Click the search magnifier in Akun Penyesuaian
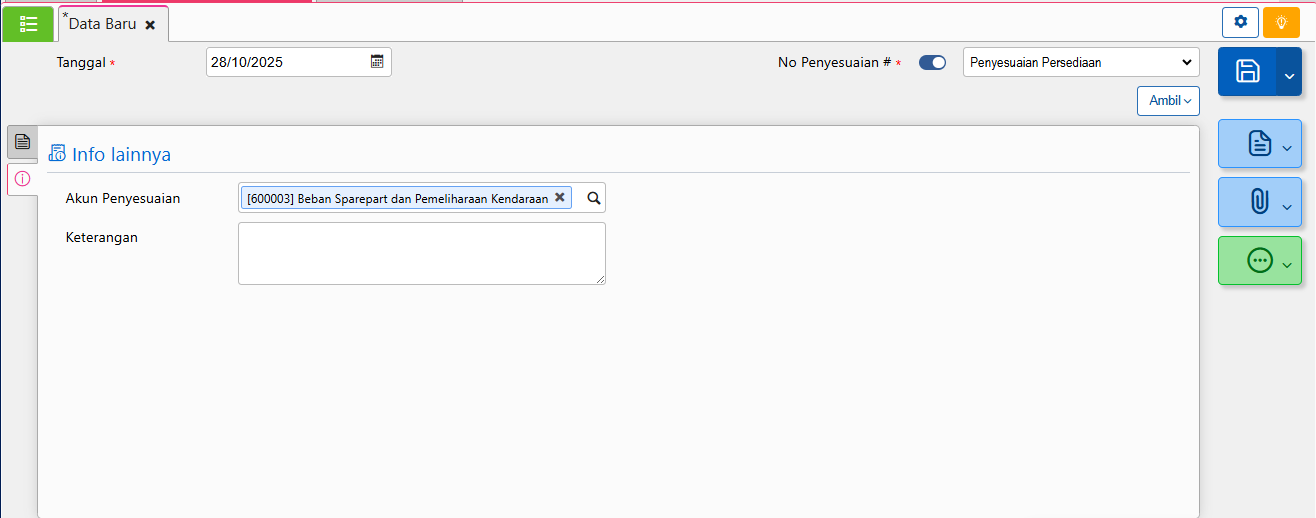This screenshot has height=518, width=1316. coord(593,198)
